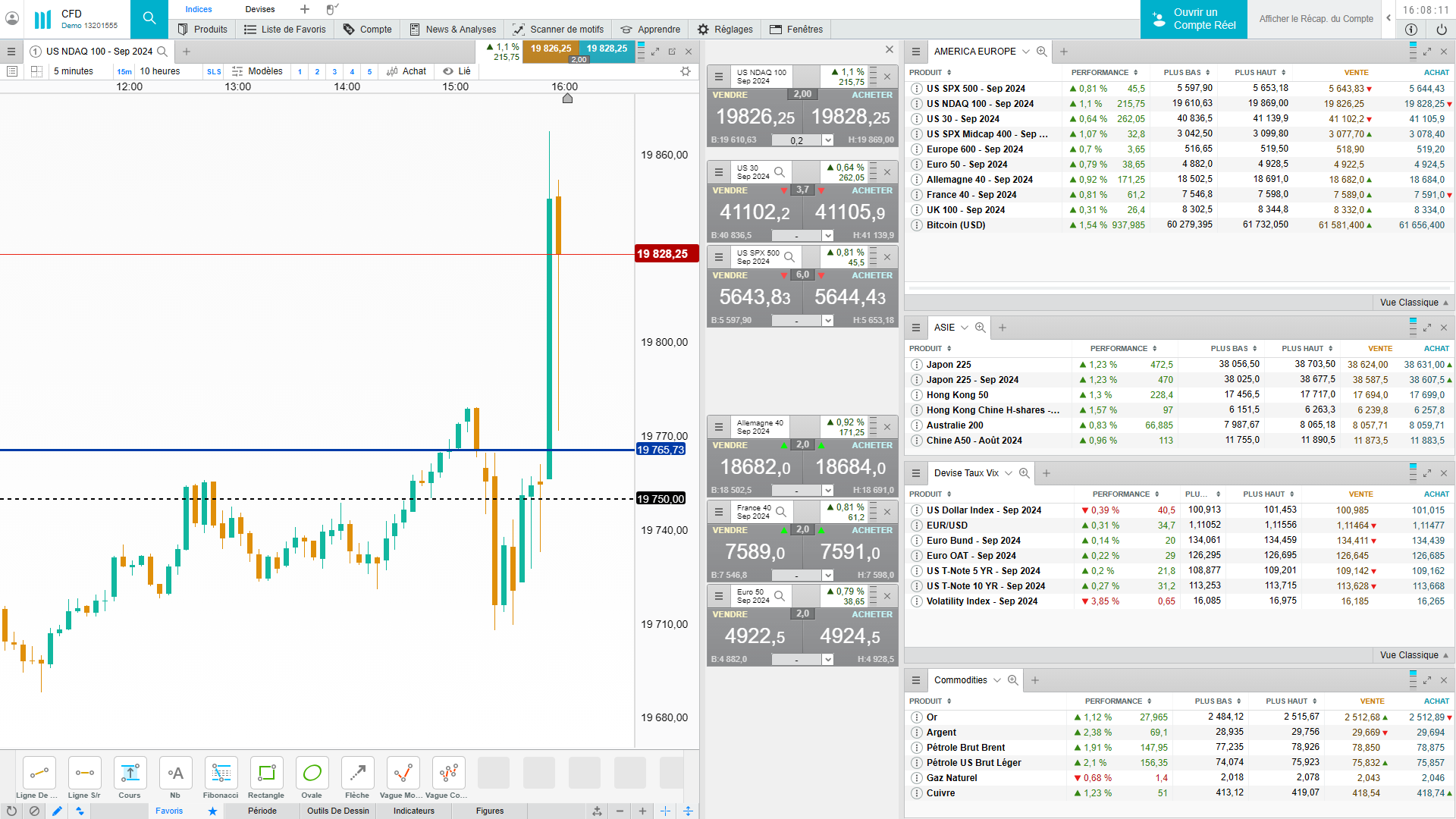Select the Fibonacci drawing tool
Image resolution: width=1456 pixels, height=819 pixels.
click(221, 773)
